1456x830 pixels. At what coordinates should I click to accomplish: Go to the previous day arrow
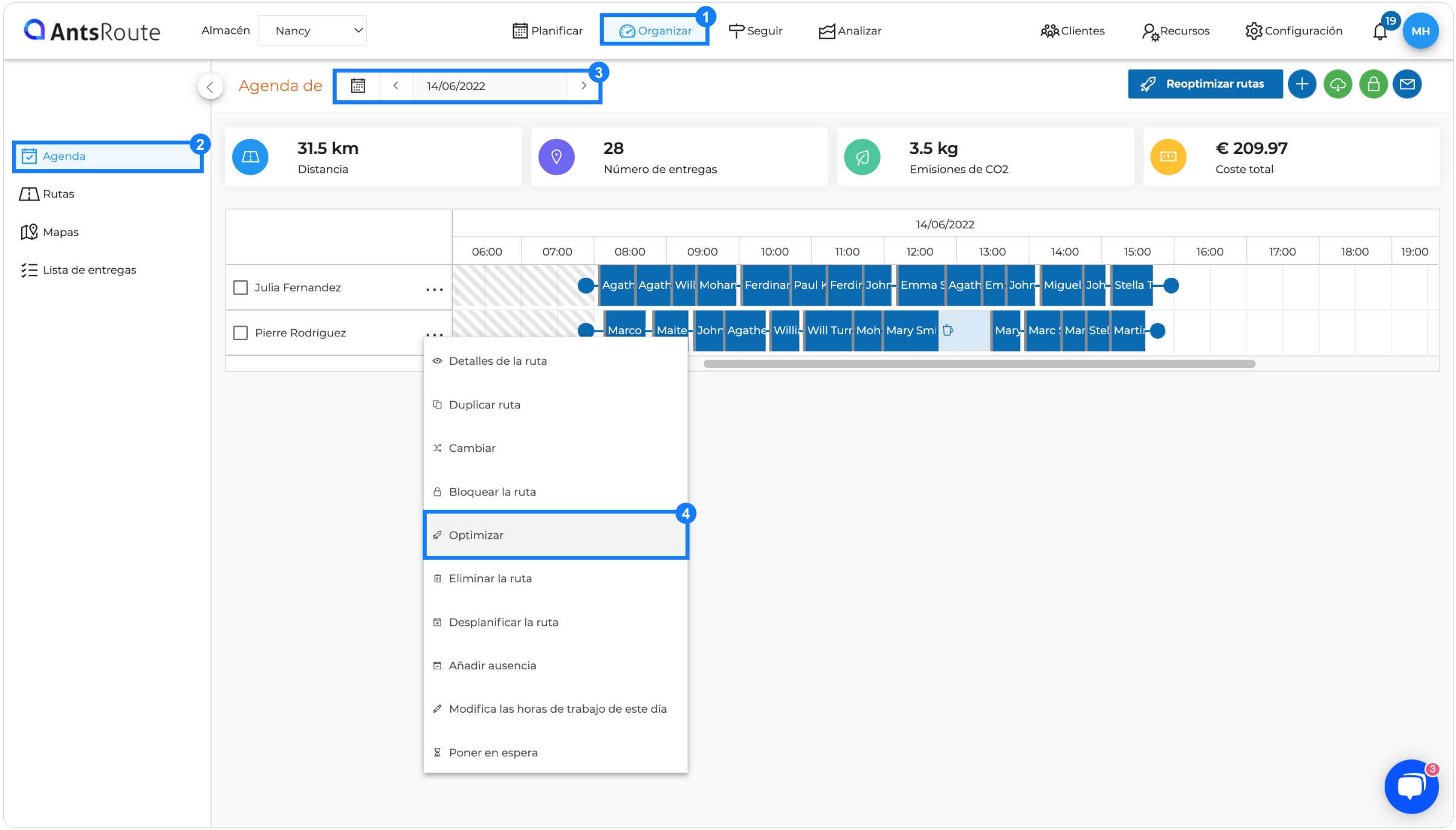click(396, 86)
